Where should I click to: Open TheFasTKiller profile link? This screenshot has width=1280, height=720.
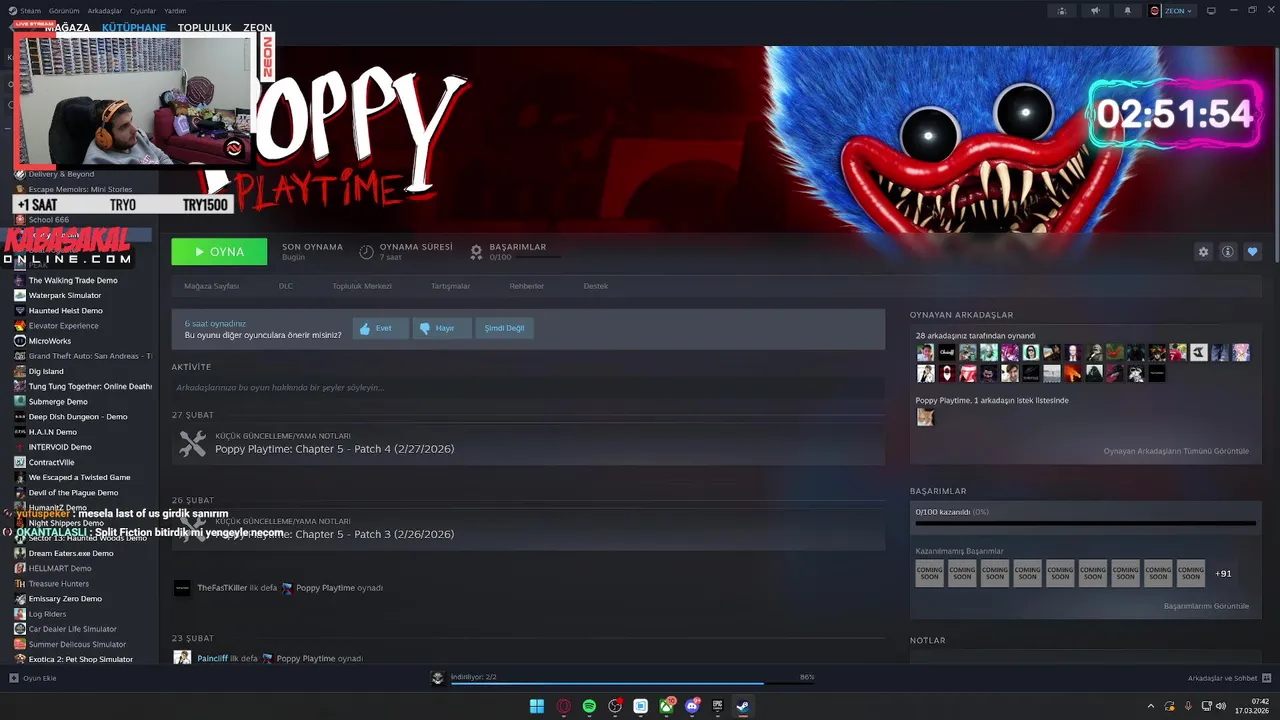222,588
